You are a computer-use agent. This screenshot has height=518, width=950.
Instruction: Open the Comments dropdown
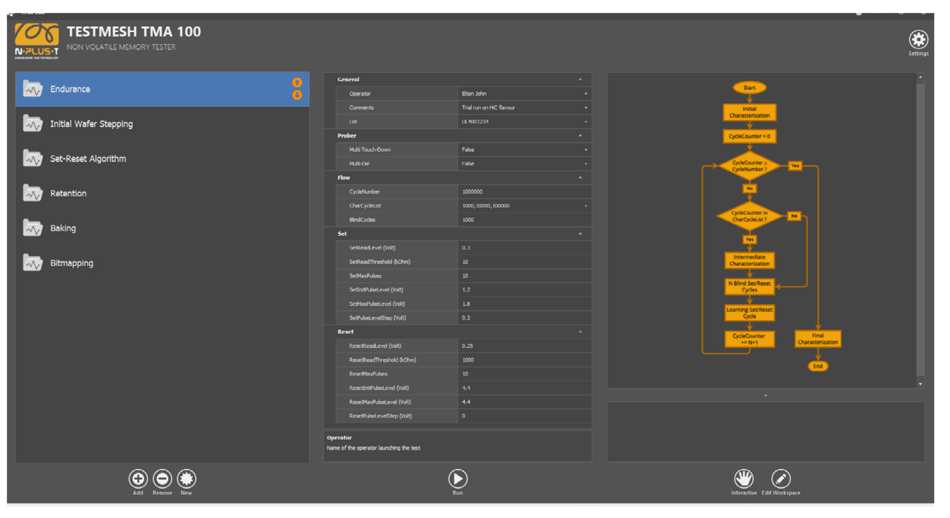click(x=585, y=108)
